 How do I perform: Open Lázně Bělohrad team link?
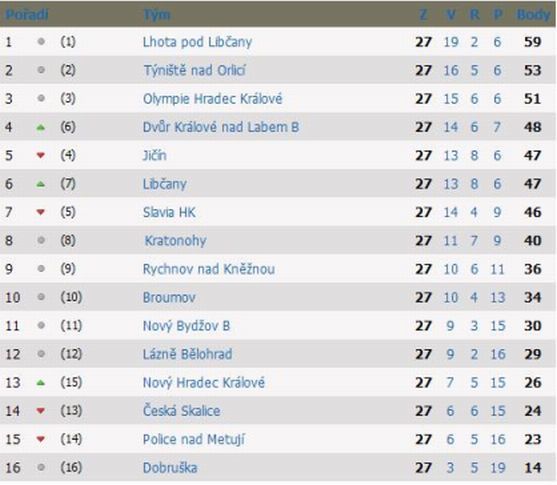(x=188, y=354)
